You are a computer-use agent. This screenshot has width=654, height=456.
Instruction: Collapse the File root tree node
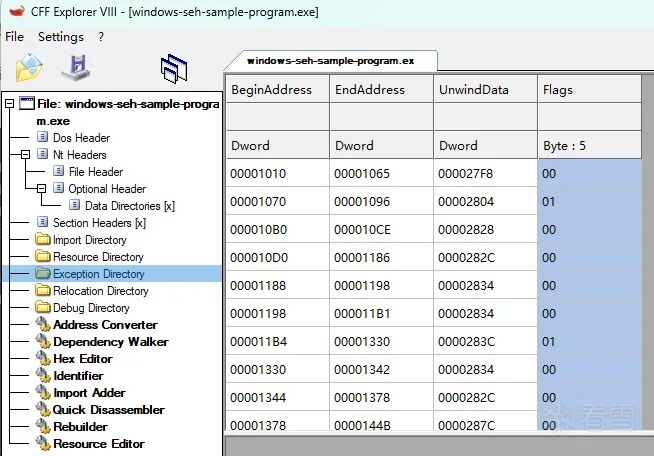tap(9, 103)
